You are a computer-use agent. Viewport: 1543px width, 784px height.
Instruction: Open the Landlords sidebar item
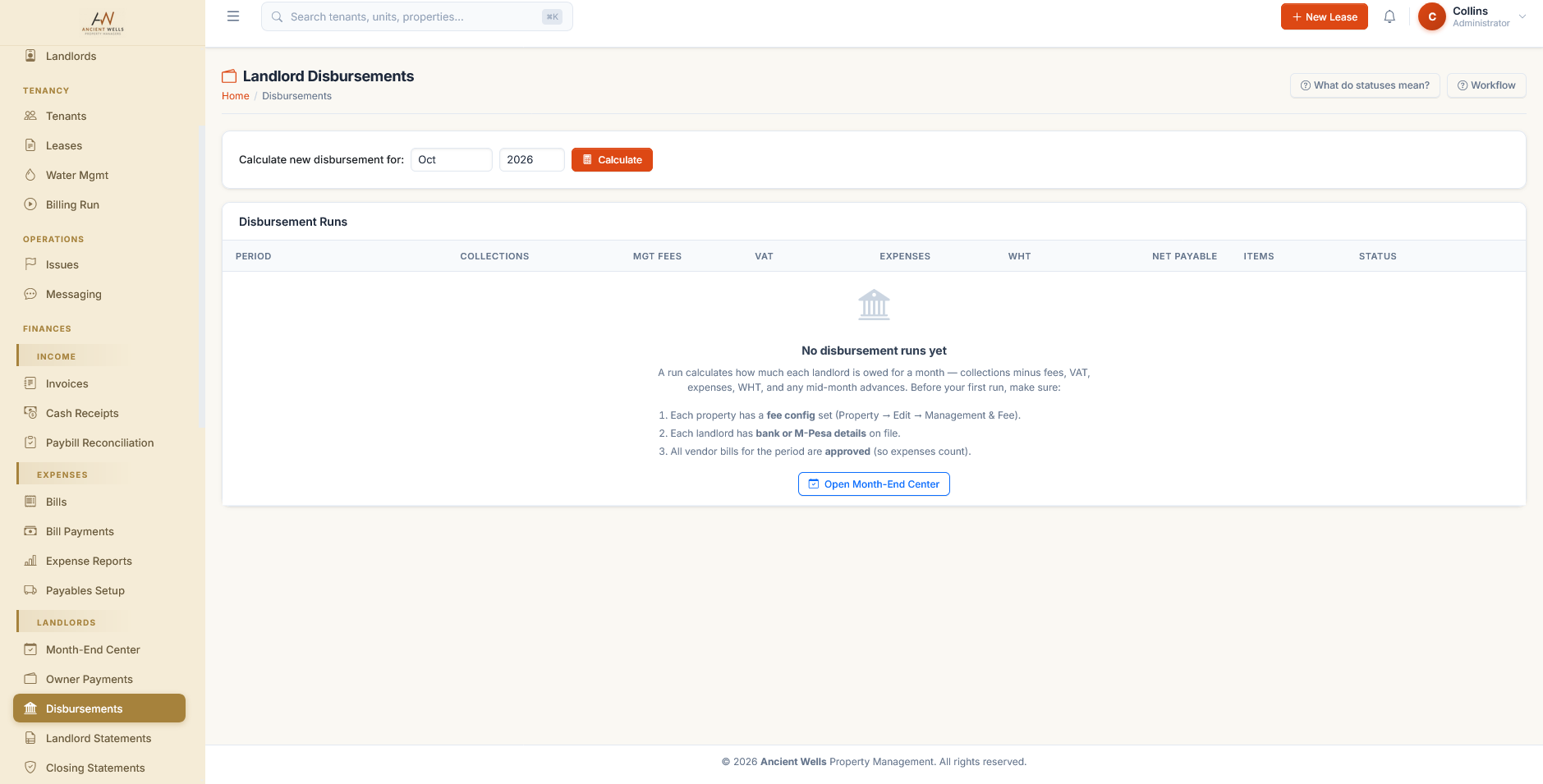pos(99,56)
